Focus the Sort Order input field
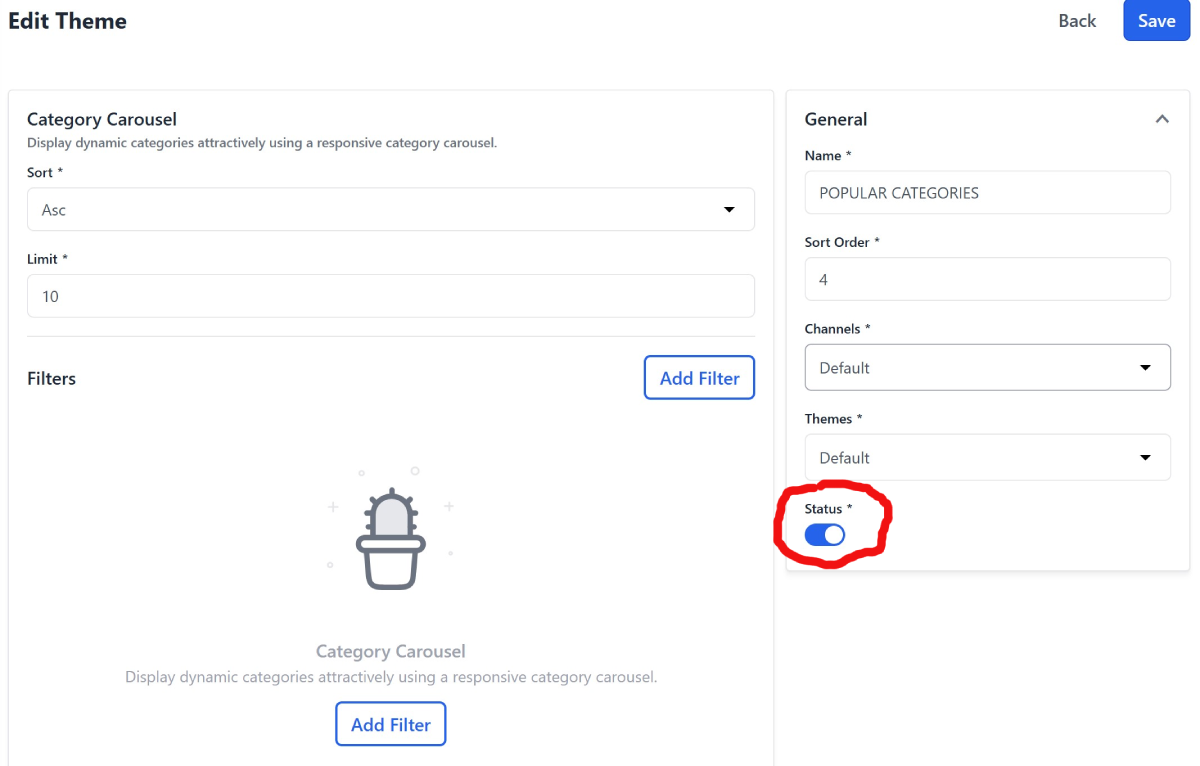Viewport: 1200px width, 766px height. (987, 280)
